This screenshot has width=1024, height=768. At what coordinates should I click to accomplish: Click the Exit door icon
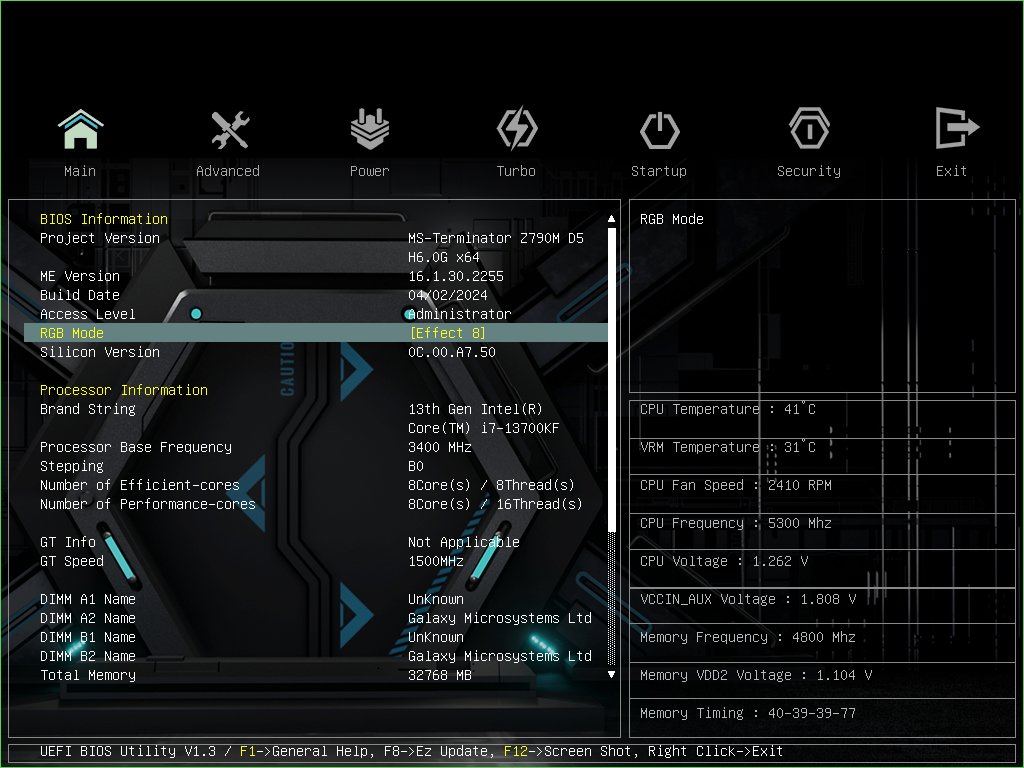tap(957, 128)
